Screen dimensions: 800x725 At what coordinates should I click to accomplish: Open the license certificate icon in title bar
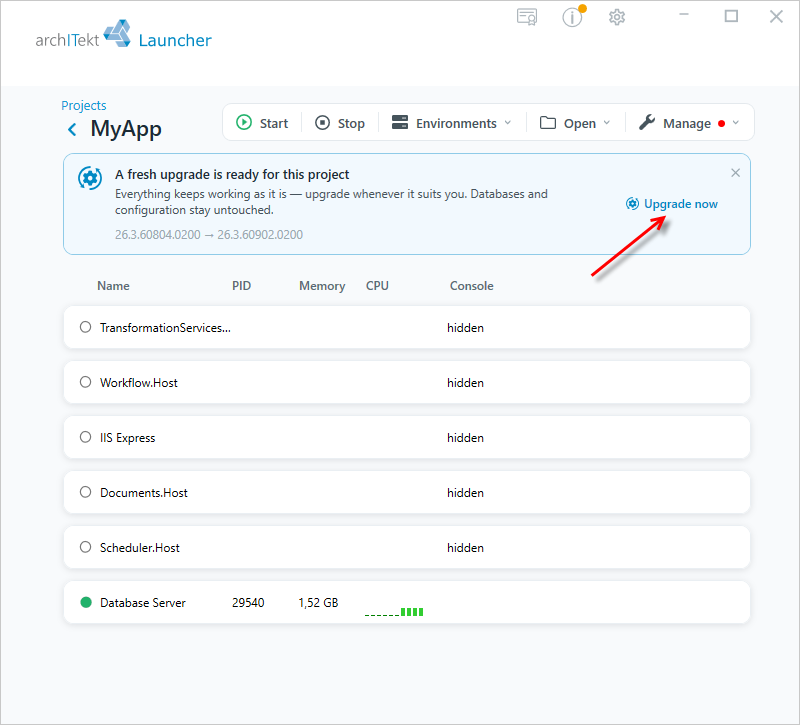[527, 17]
